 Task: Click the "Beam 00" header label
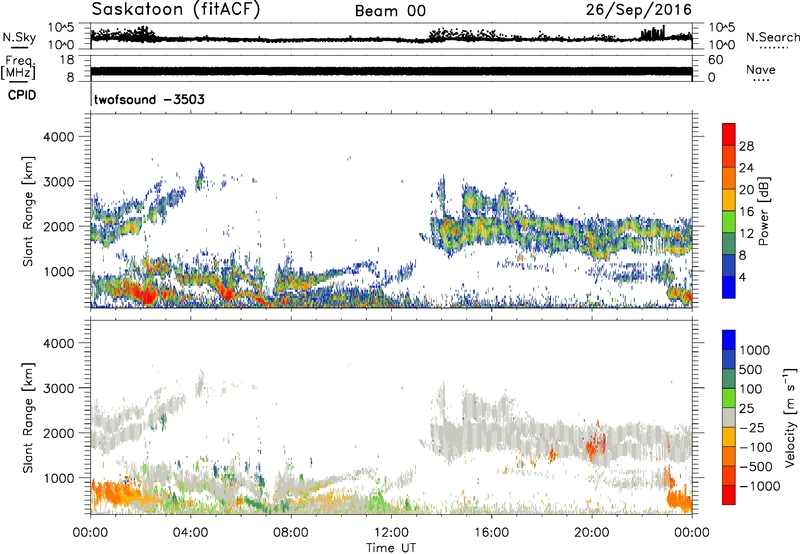point(390,11)
